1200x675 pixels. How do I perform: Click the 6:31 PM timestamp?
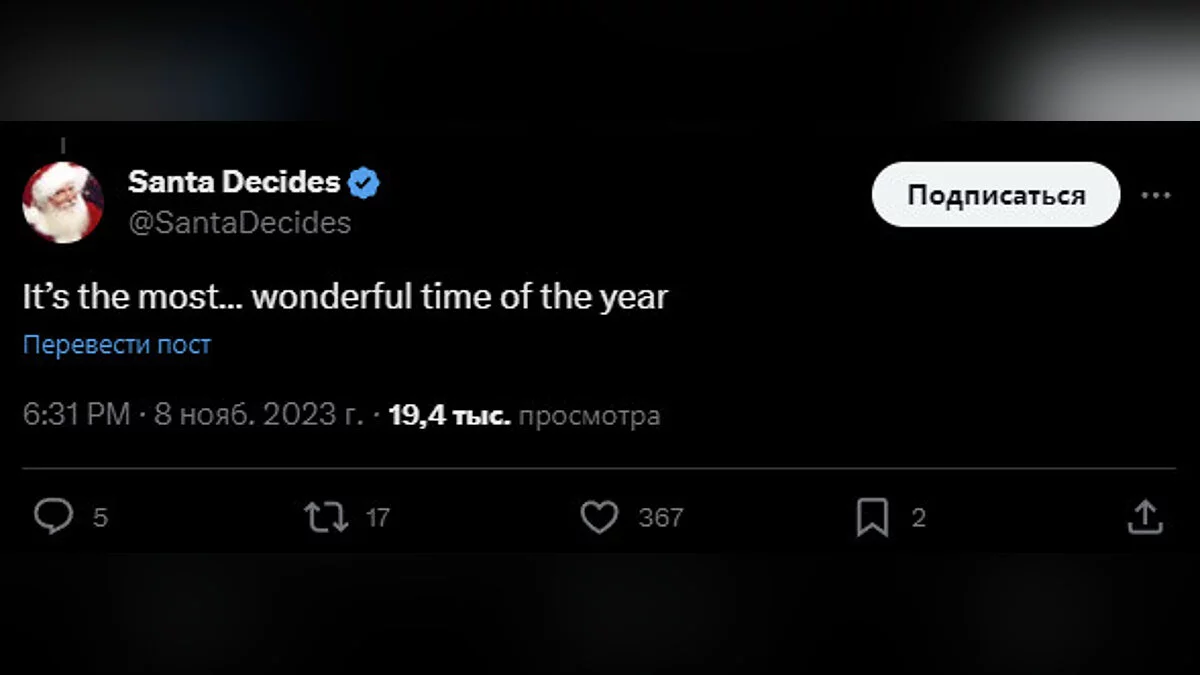pos(76,415)
